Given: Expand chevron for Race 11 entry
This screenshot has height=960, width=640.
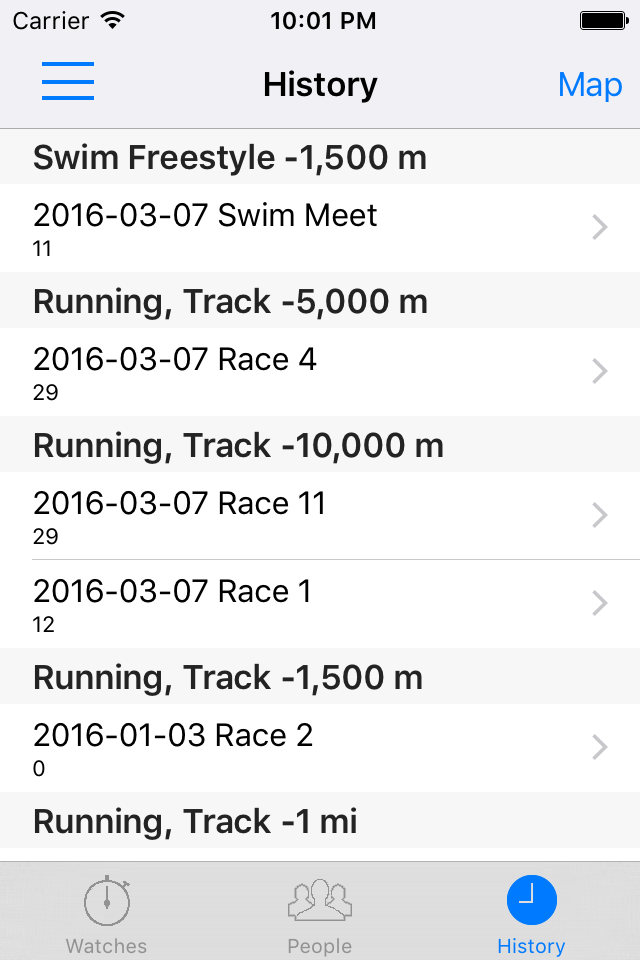Looking at the screenshot, I should pos(600,515).
